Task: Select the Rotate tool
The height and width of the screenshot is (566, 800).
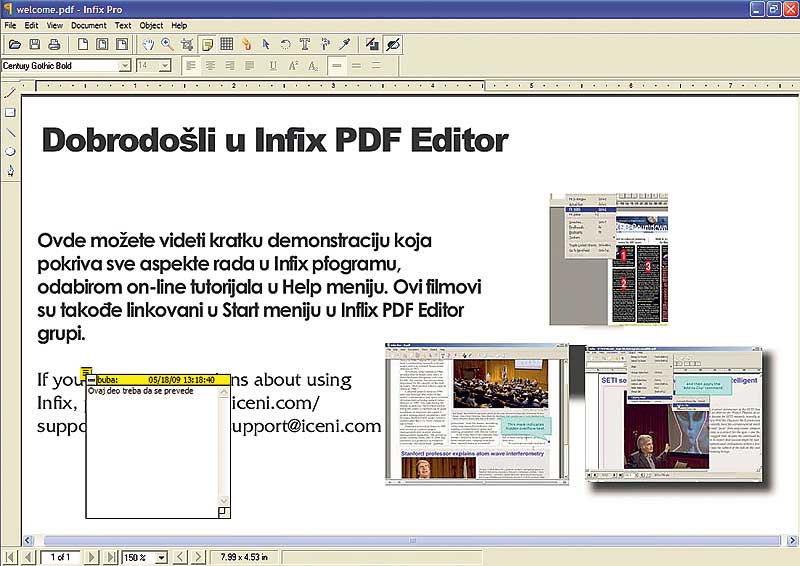Action: pyautogui.click(x=285, y=44)
